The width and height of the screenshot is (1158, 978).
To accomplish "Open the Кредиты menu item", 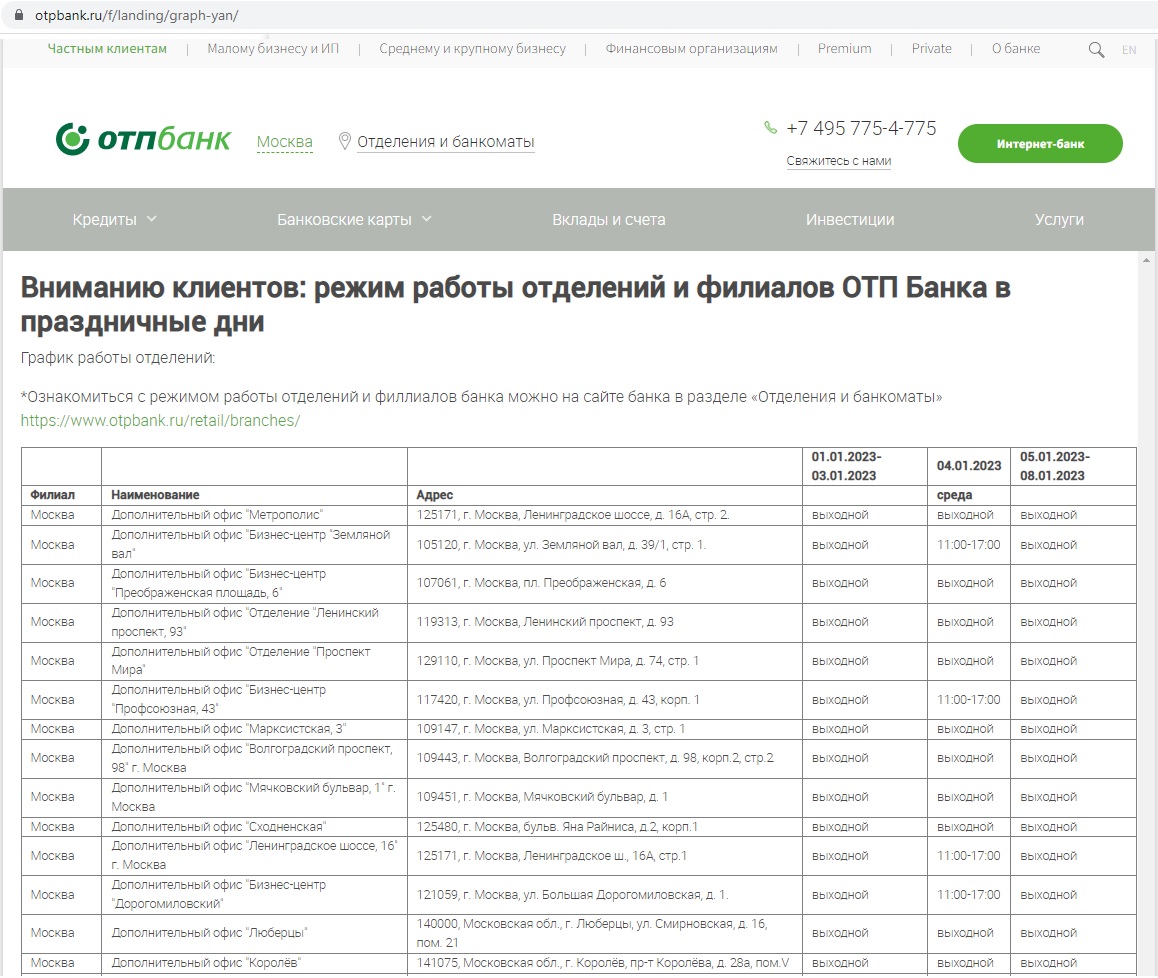I will [x=104, y=219].
